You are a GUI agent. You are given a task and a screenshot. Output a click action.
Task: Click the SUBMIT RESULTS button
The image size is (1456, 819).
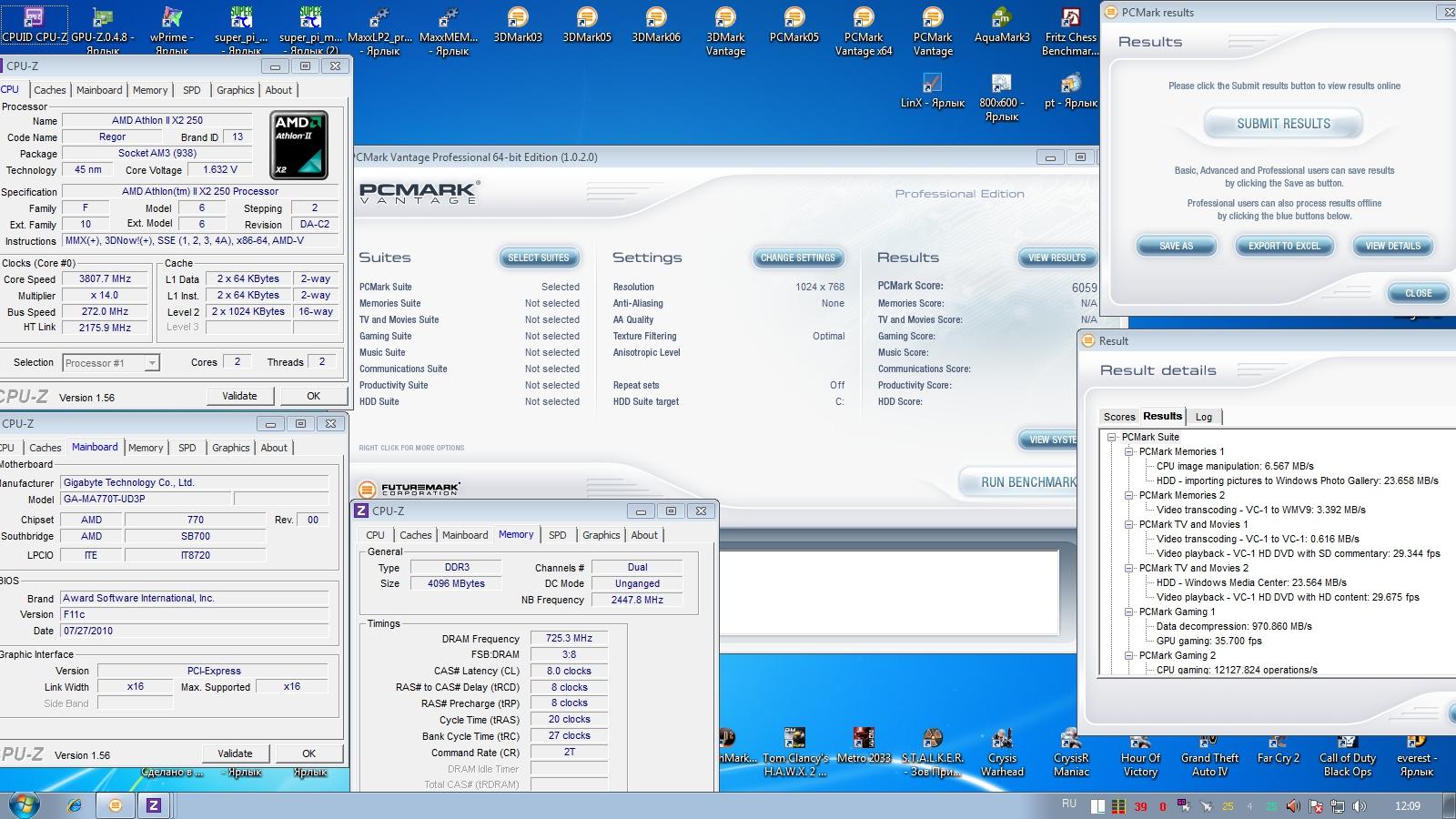point(1283,124)
